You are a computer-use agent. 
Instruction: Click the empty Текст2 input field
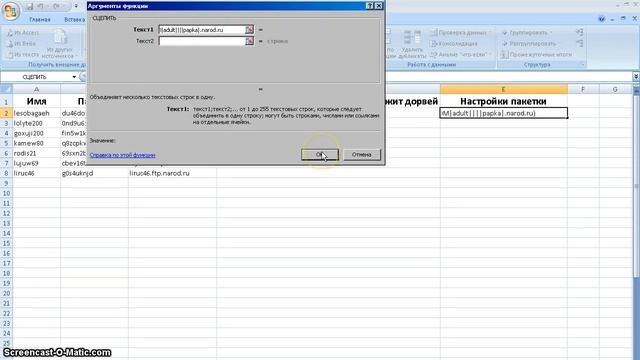(202, 41)
